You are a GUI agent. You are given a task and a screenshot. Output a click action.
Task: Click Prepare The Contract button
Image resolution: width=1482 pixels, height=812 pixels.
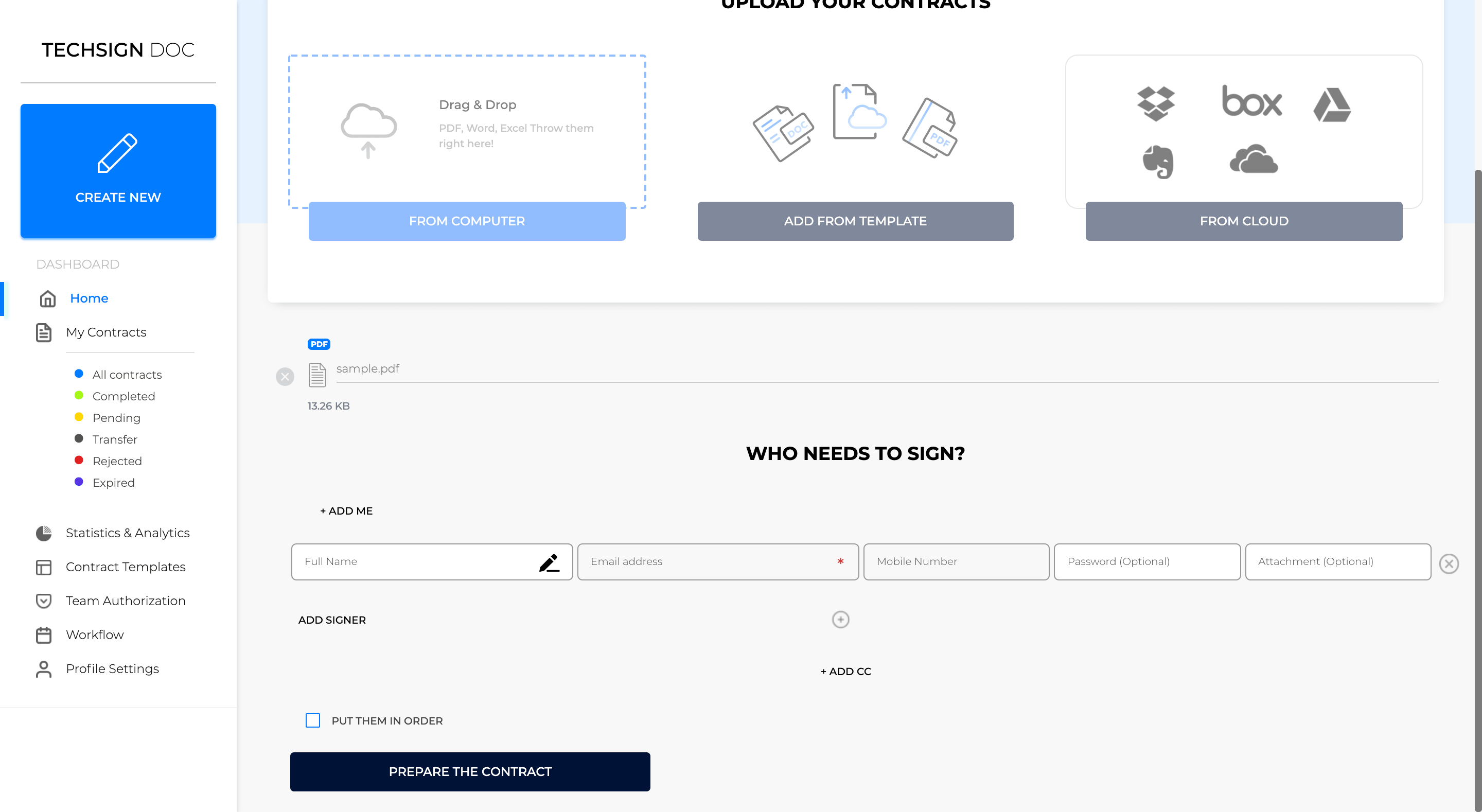[x=470, y=772]
